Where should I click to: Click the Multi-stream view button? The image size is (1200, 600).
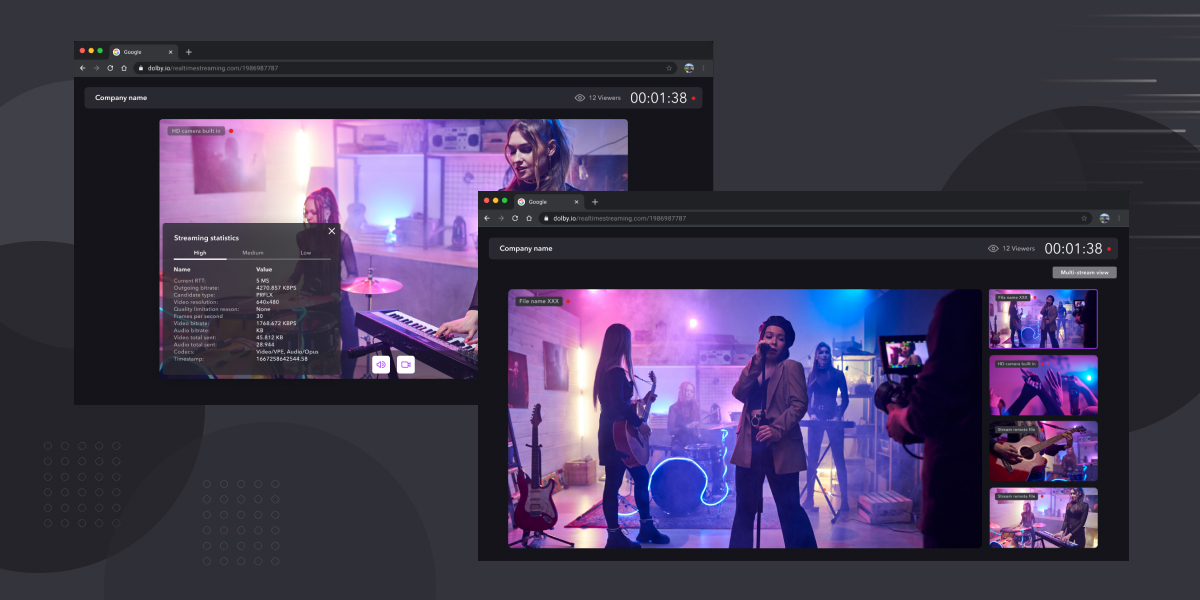(1084, 272)
